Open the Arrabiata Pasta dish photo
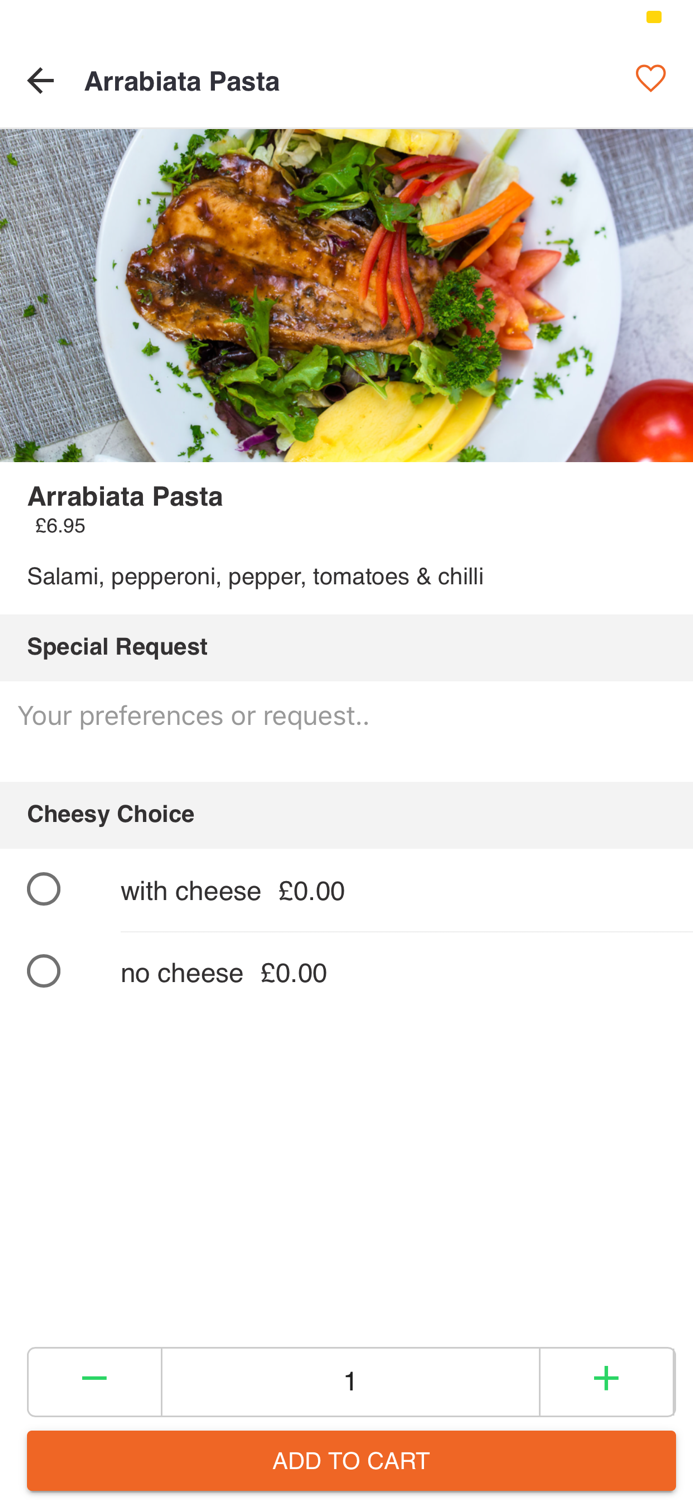 346,295
